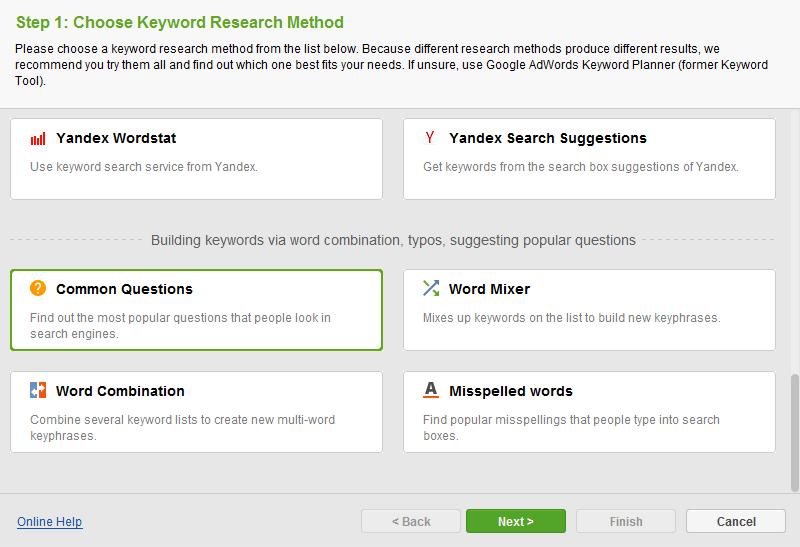Open the Online Help link

(x=50, y=522)
